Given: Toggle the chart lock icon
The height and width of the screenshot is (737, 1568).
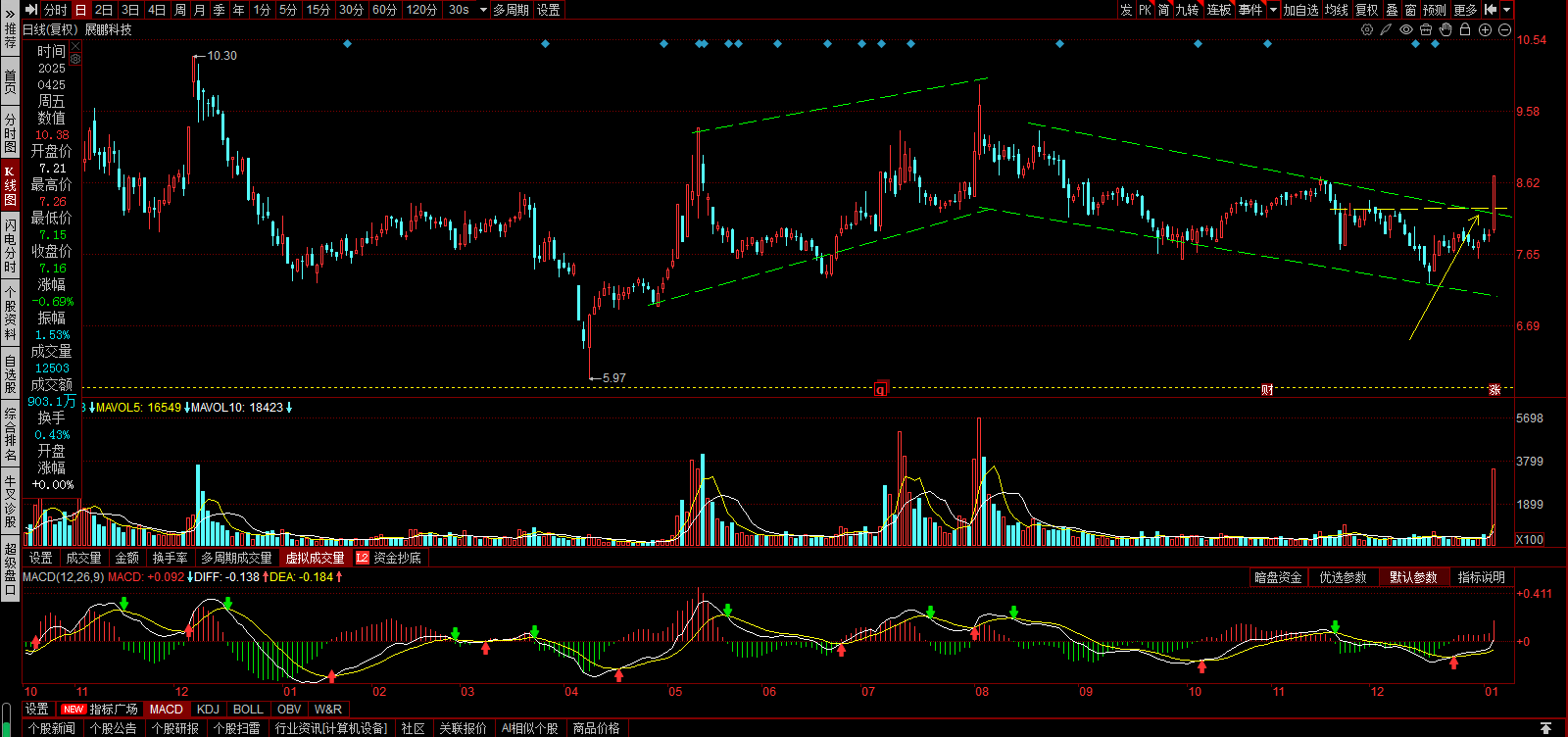Looking at the screenshot, I should tap(1465, 29).
